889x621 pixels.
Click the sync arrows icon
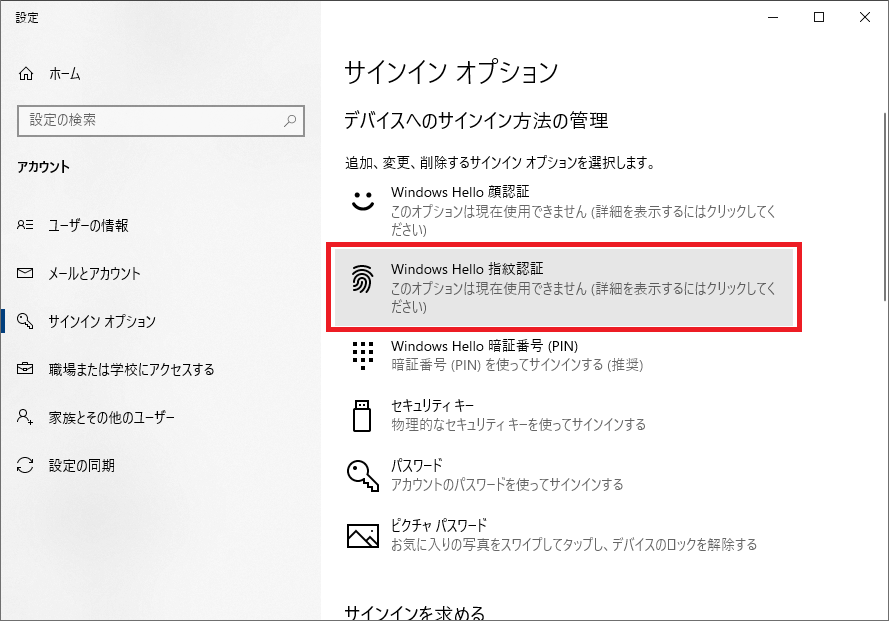tap(25, 465)
